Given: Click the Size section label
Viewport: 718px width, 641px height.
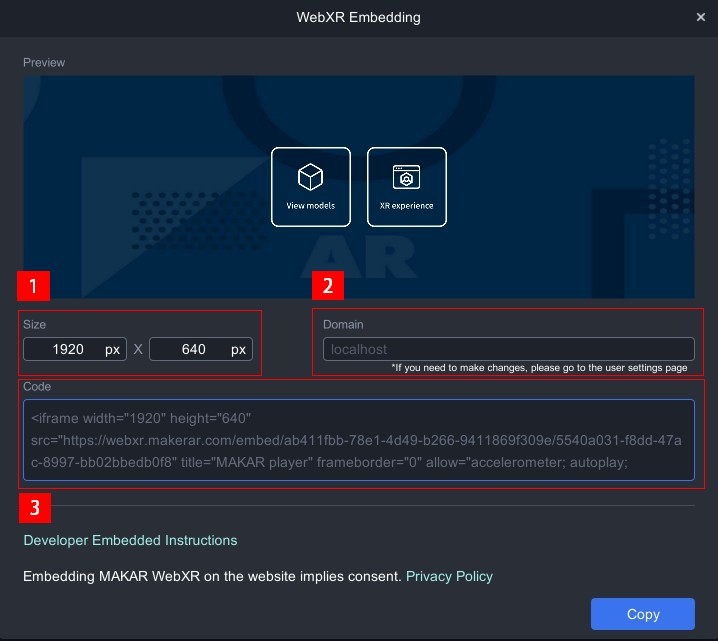Looking at the screenshot, I should 35,325.
